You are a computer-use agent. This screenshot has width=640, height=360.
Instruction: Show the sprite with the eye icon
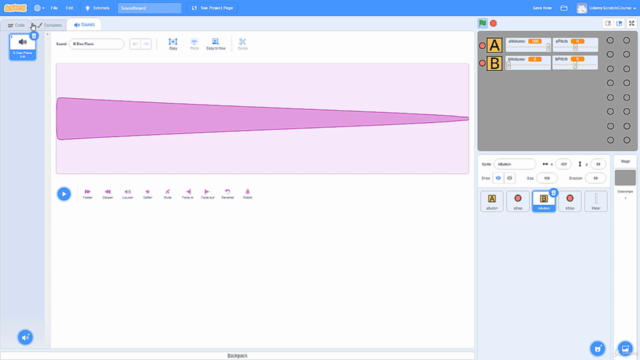point(498,178)
